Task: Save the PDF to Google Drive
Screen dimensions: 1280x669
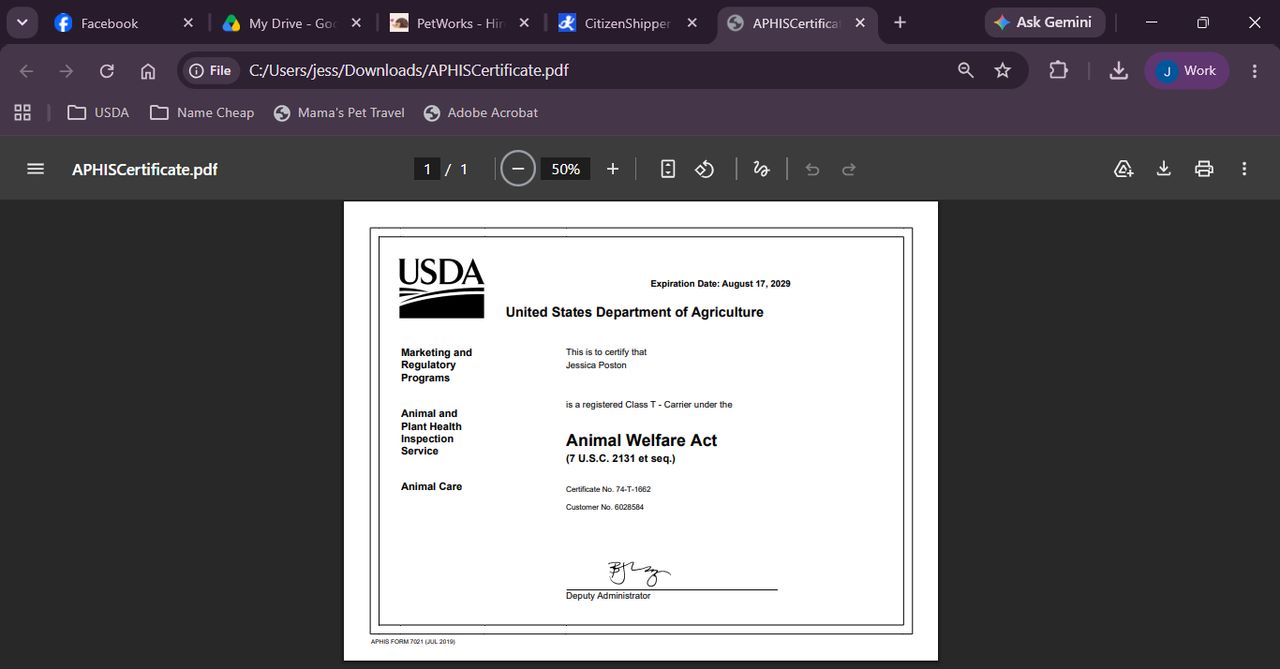Action: (x=1124, y=169)
